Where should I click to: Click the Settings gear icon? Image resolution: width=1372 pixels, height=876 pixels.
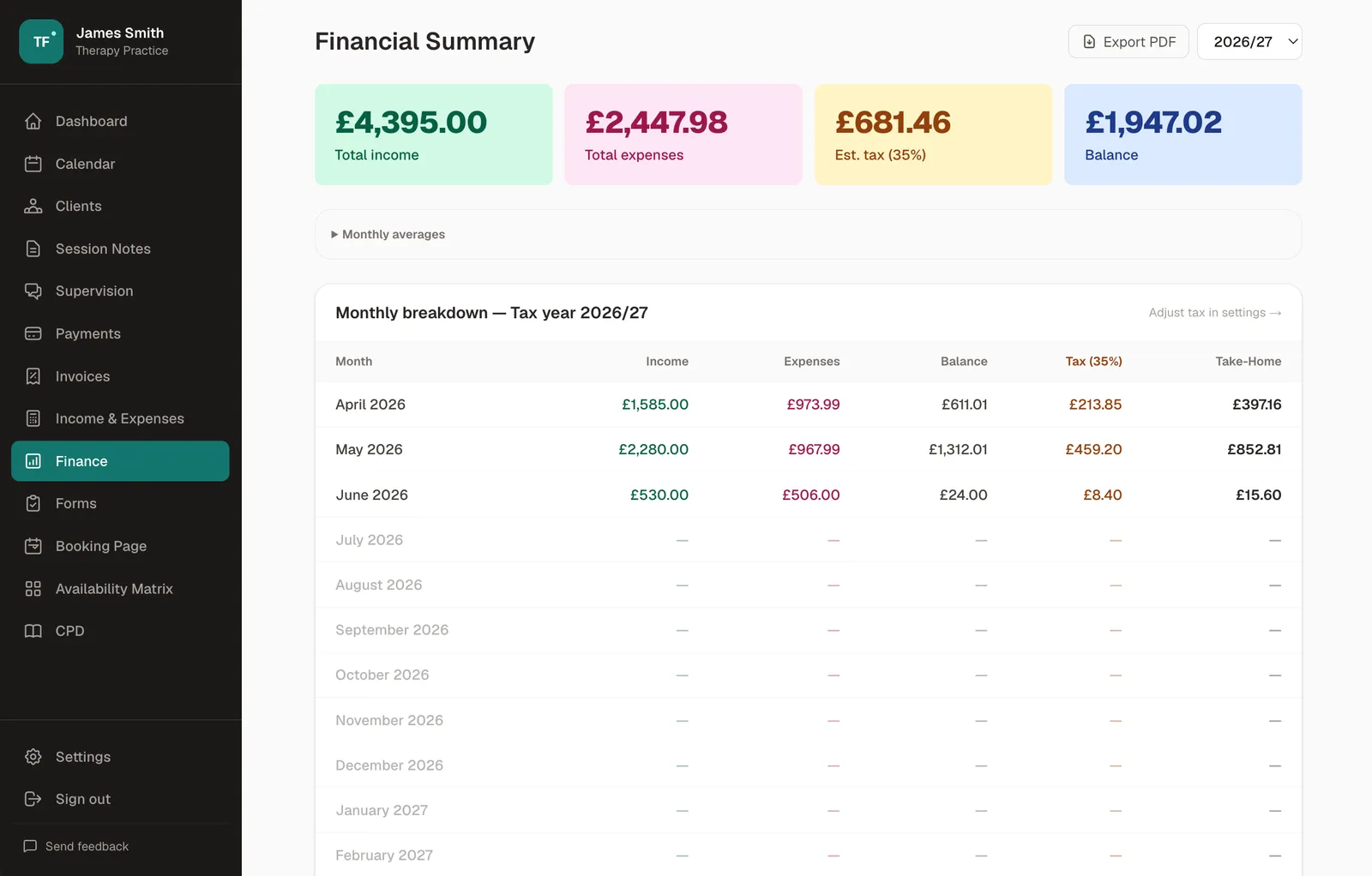[x=33, y=757]
